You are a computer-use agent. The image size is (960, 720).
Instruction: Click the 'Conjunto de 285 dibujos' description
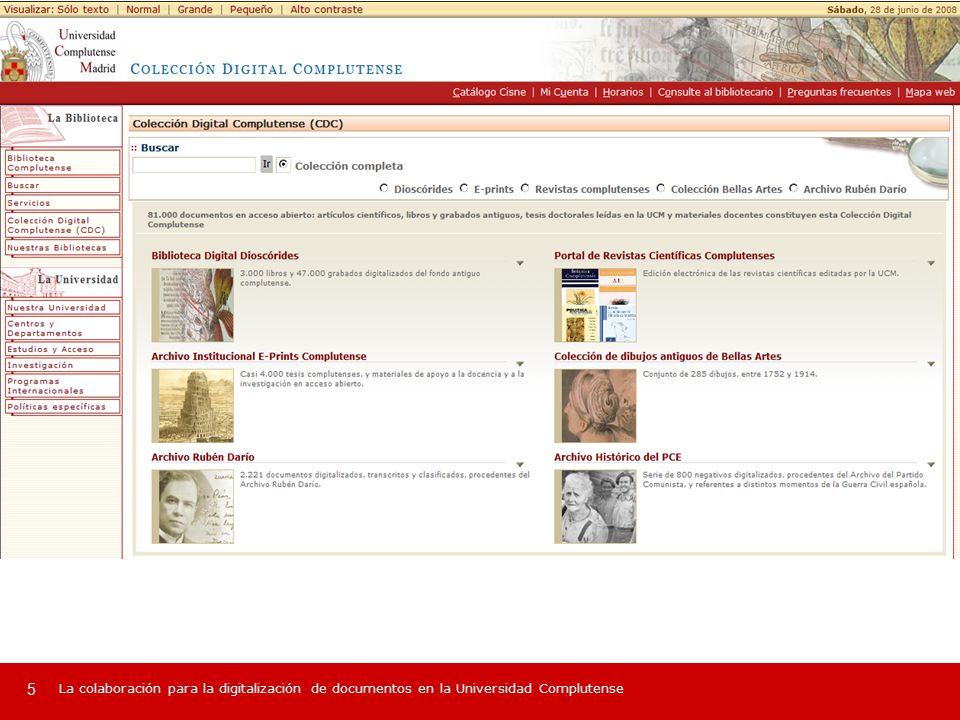click(730, 374)
